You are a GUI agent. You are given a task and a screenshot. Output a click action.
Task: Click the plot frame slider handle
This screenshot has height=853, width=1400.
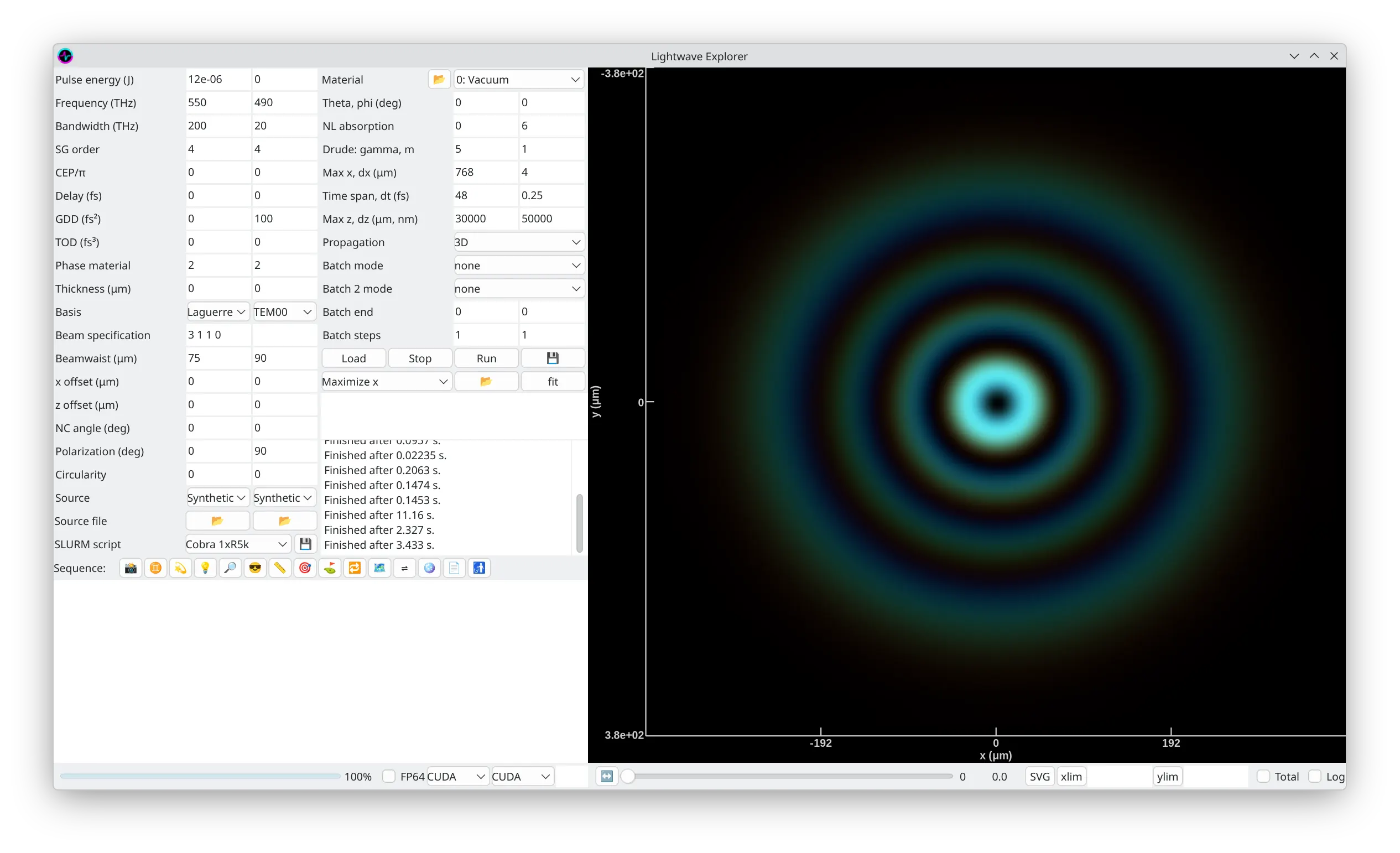[628, 776]
